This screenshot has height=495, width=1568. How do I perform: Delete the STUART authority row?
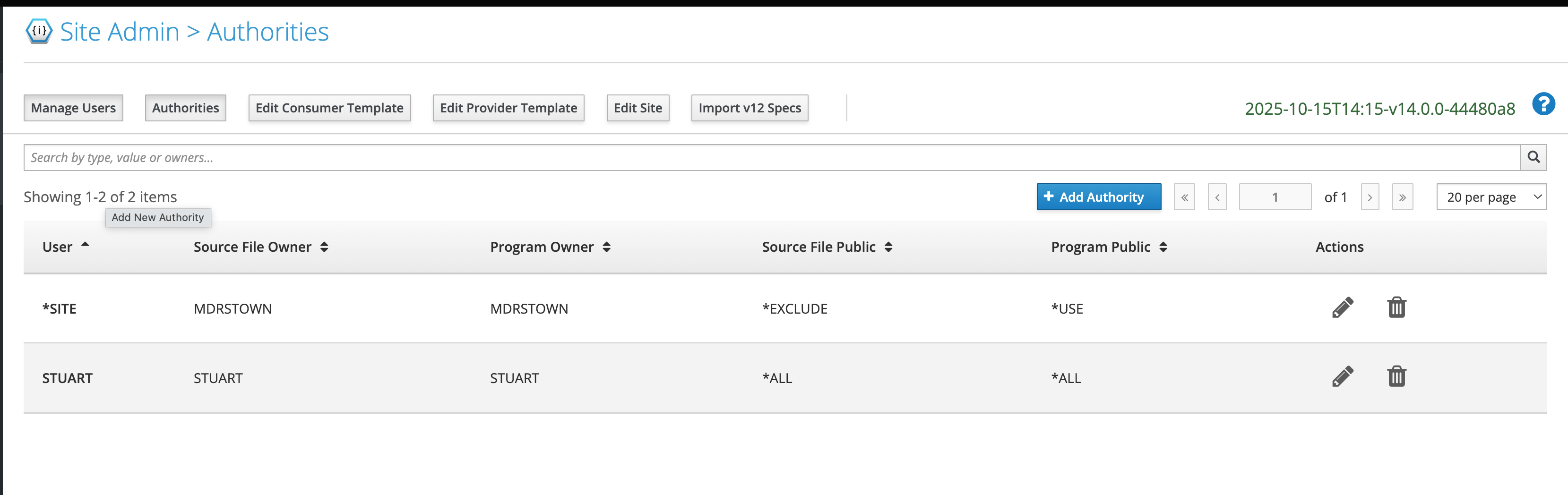pos(1396,377)
